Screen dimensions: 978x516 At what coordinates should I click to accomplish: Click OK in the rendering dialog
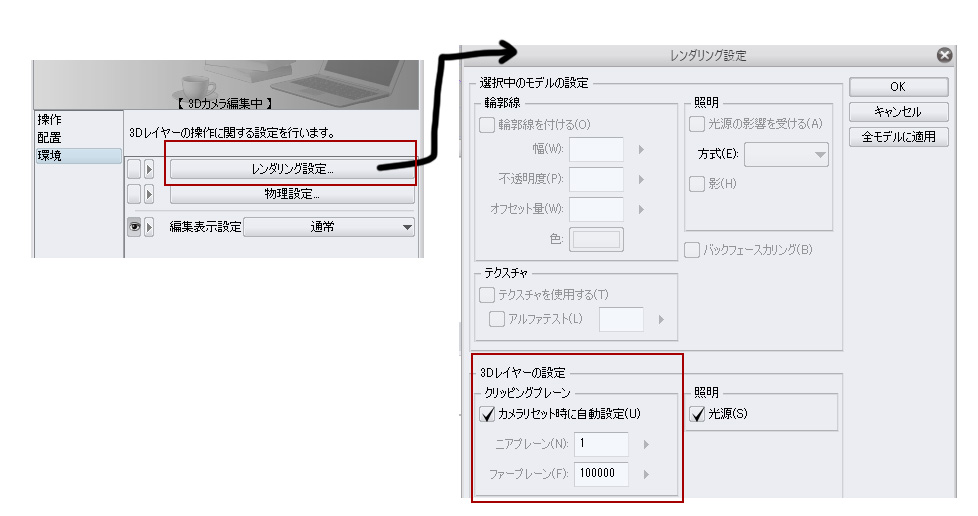(898, 87)
